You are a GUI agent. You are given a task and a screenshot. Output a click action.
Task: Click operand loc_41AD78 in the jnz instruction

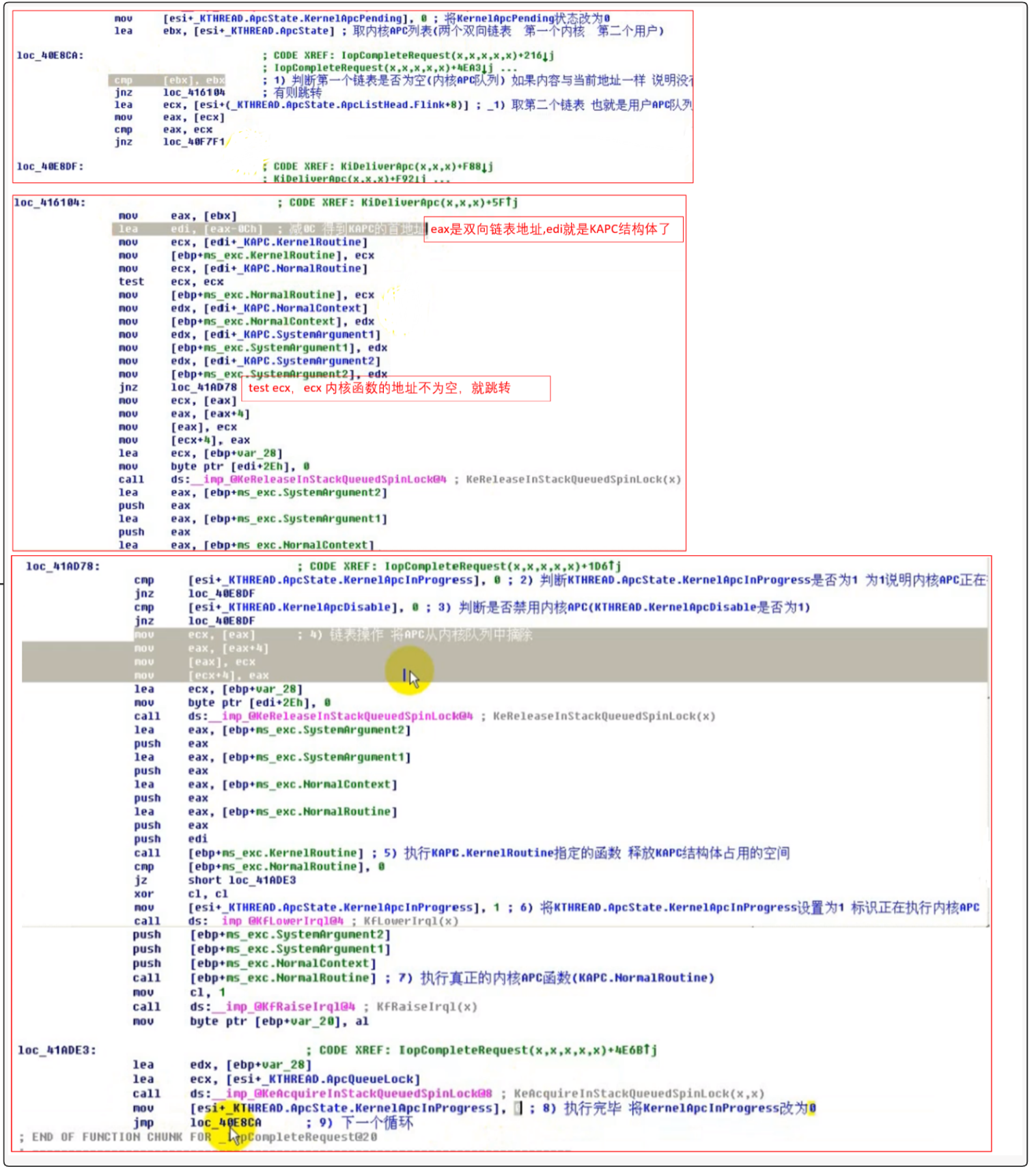click(204, 387)
